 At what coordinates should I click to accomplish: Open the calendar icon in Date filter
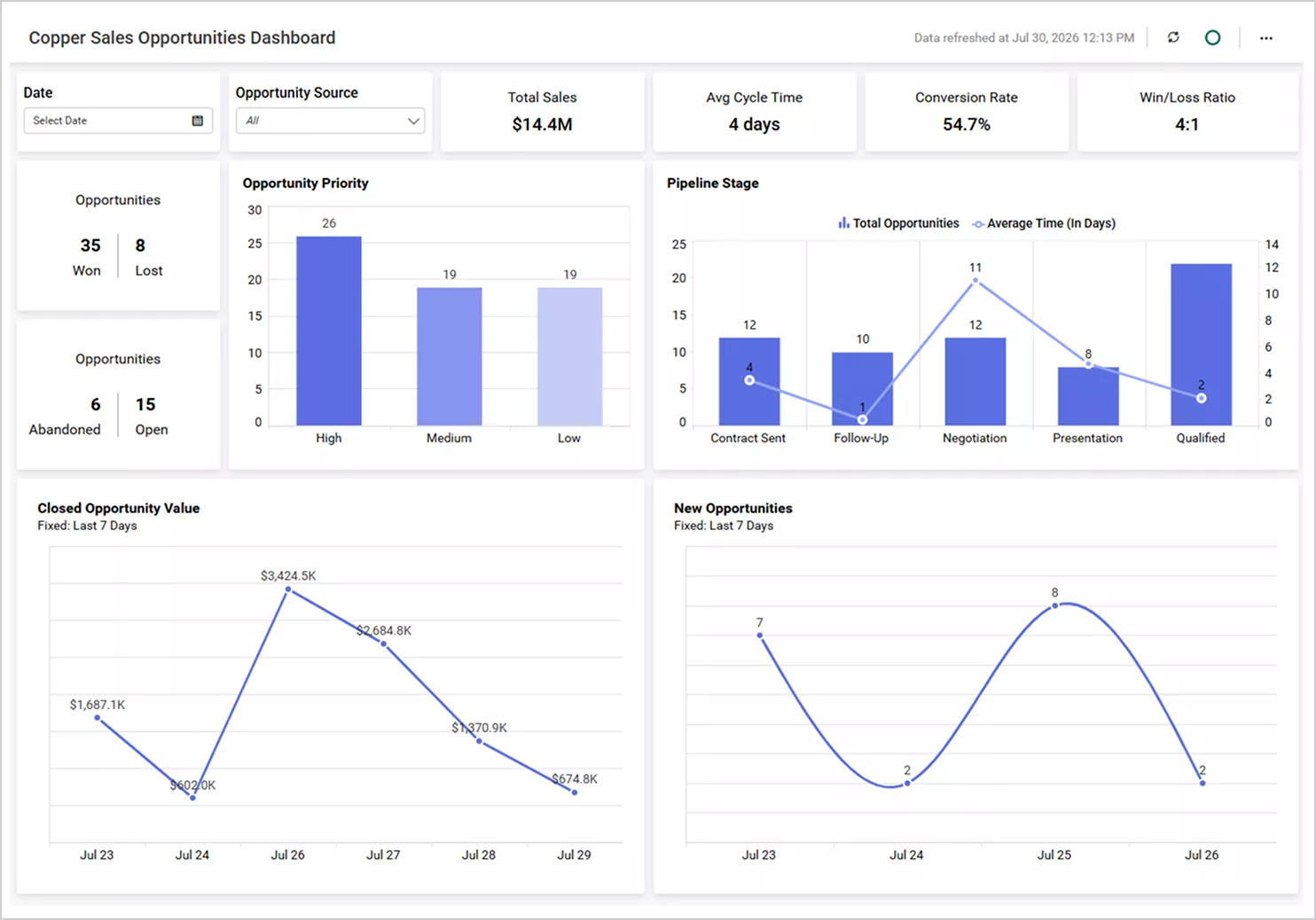(198, 121)
